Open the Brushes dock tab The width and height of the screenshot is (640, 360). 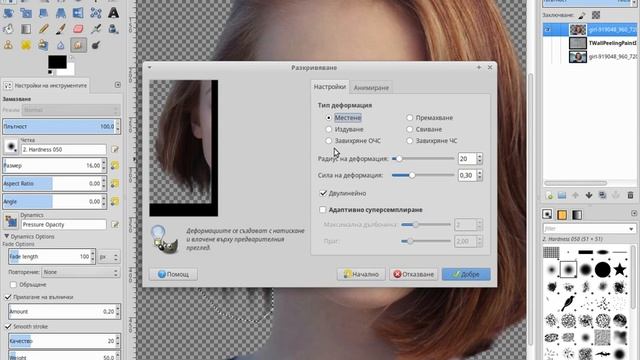click(x=547, y=214)
